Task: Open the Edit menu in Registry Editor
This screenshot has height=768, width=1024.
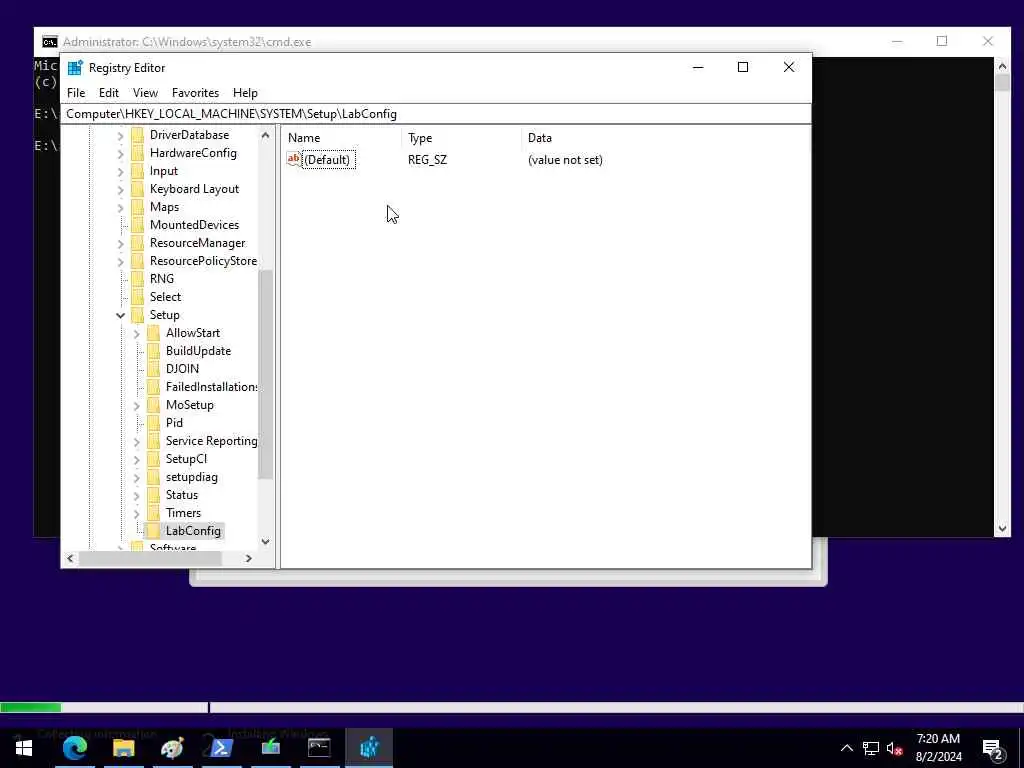Action: tap(108, 93)
